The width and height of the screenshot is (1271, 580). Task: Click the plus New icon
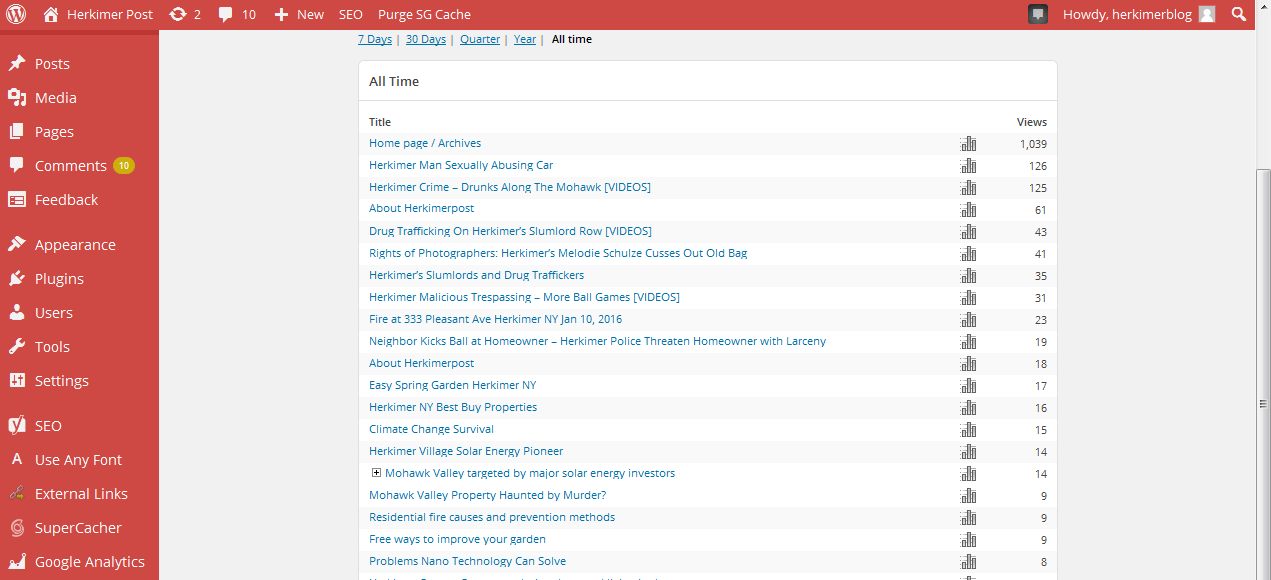tap(281, 14)
